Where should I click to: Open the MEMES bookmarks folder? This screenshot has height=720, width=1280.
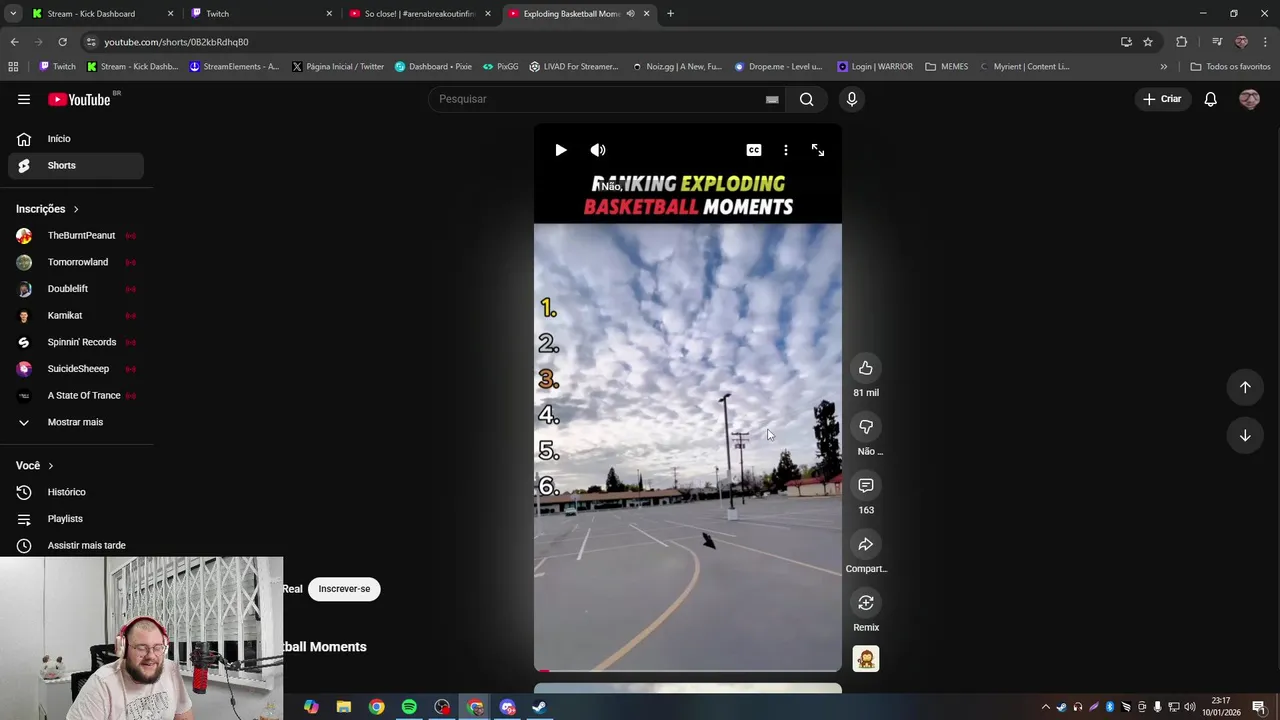(946, 67)
